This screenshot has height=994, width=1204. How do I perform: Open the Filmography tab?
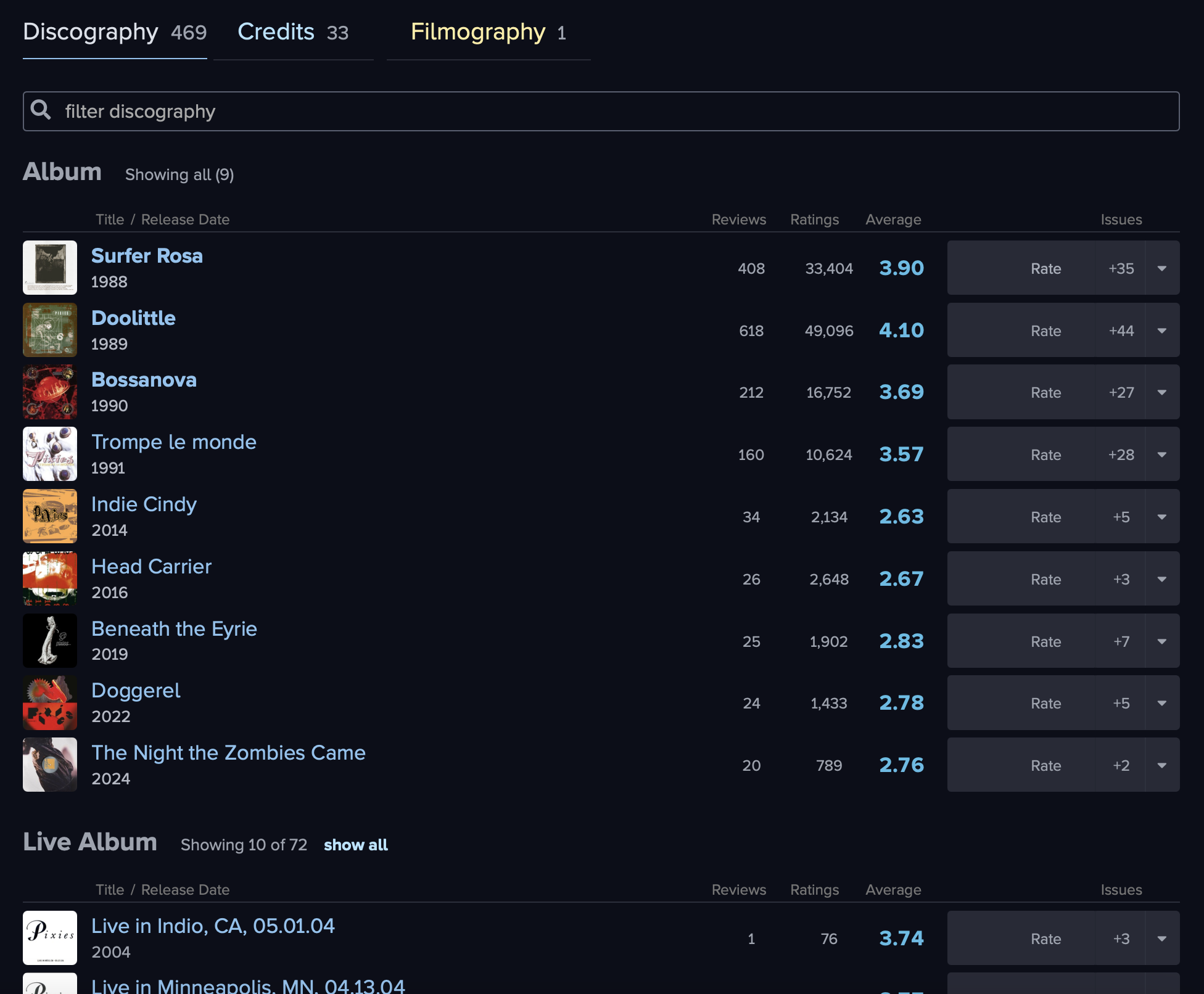488,32
